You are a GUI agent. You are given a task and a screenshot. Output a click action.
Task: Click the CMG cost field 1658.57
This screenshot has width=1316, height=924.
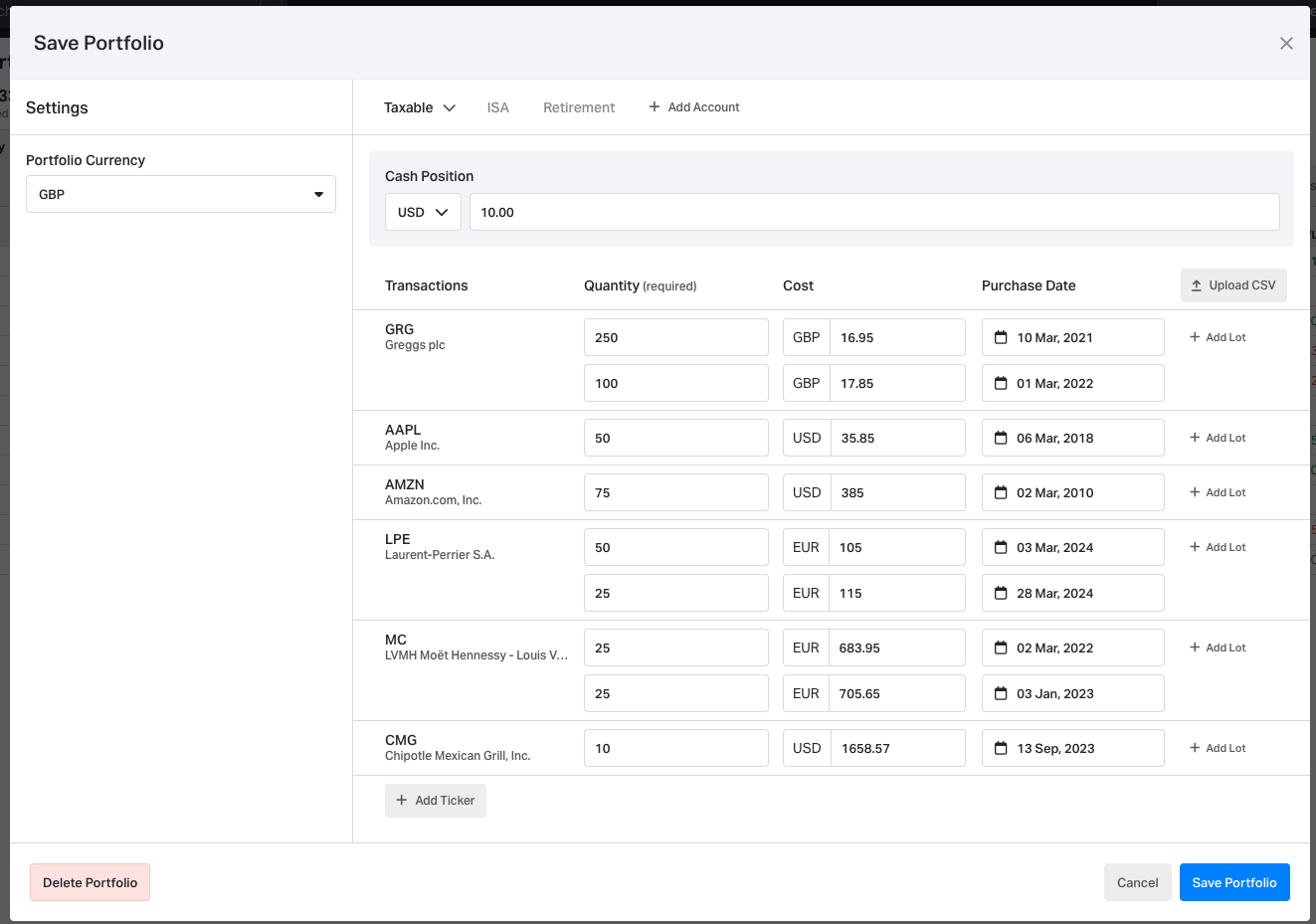[x=897, y=748]
